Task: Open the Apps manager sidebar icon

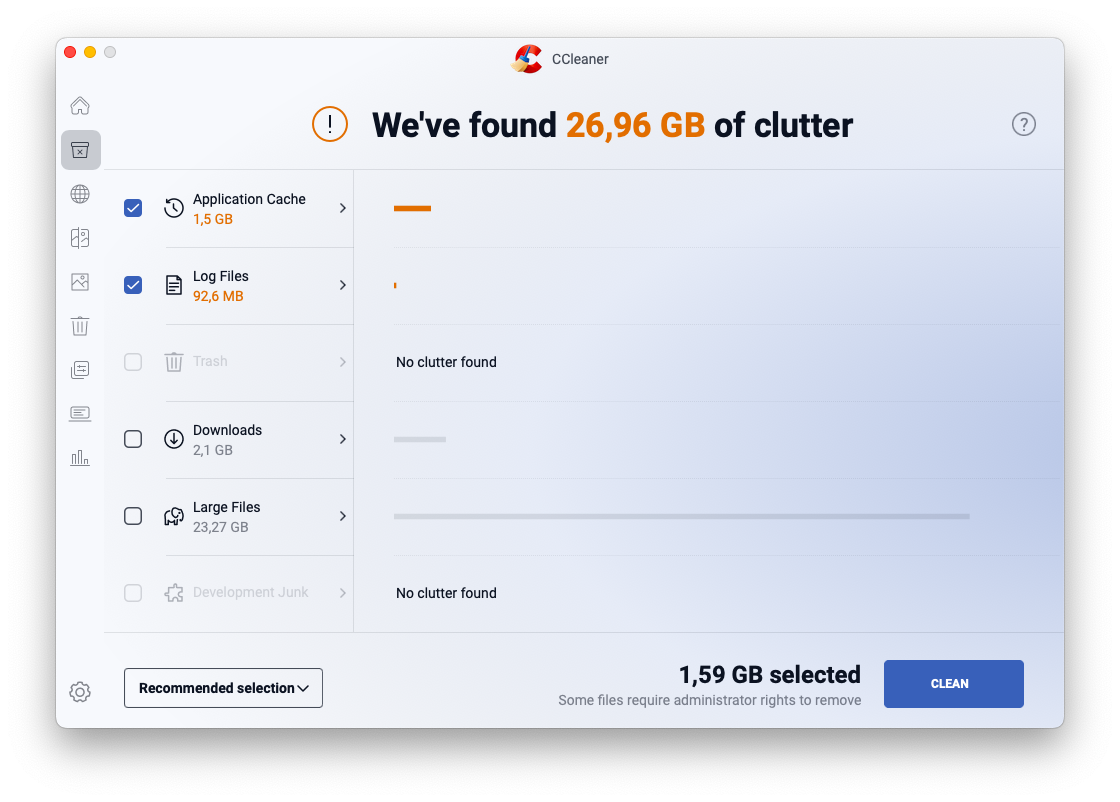Action: coord(80,369)
